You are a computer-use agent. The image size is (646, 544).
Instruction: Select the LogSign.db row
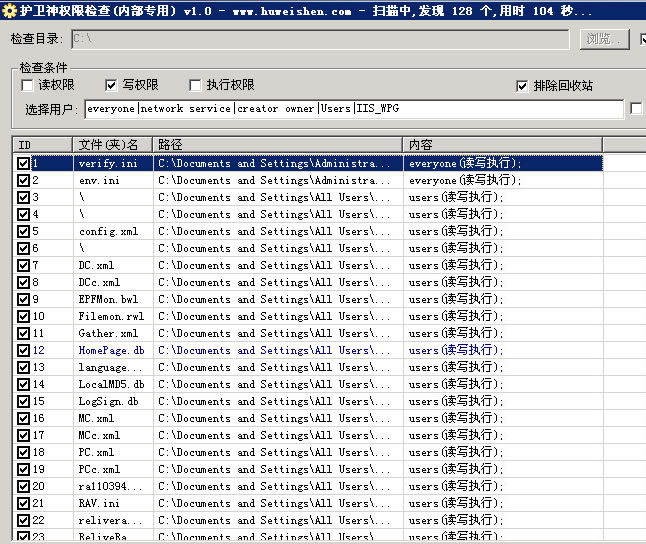[108, 401]
